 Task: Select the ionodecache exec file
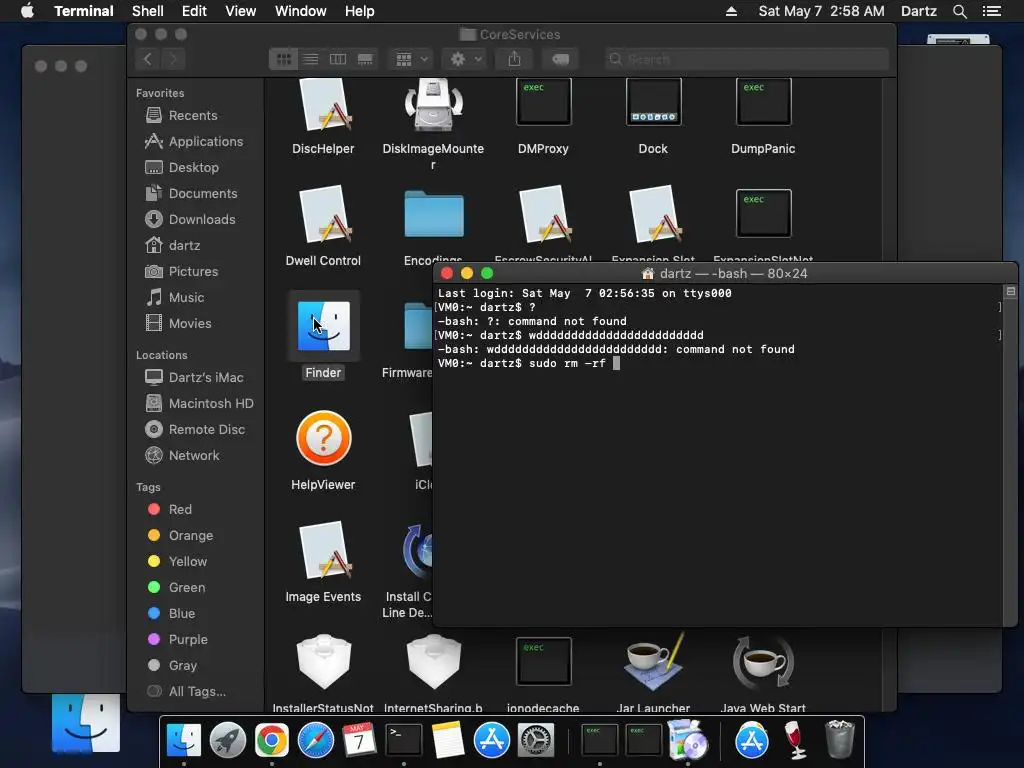click(543, 661)
